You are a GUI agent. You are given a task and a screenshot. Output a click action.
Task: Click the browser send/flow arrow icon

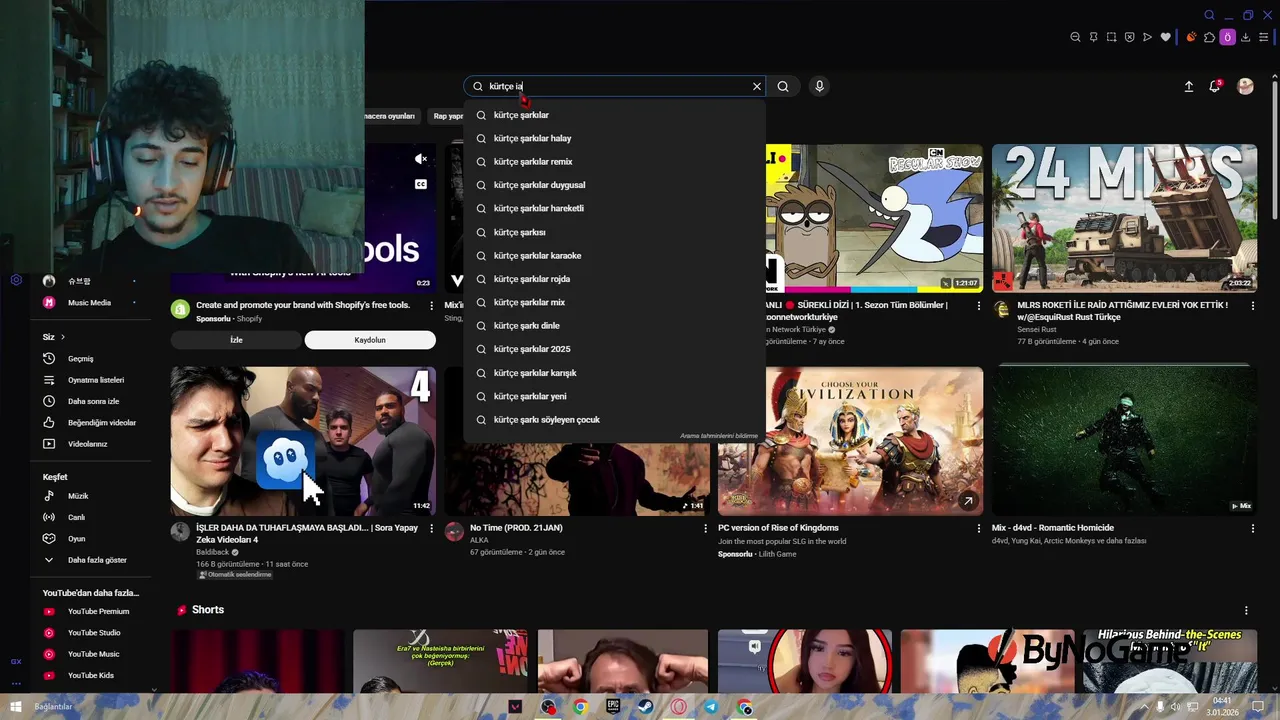(1147, 37)
